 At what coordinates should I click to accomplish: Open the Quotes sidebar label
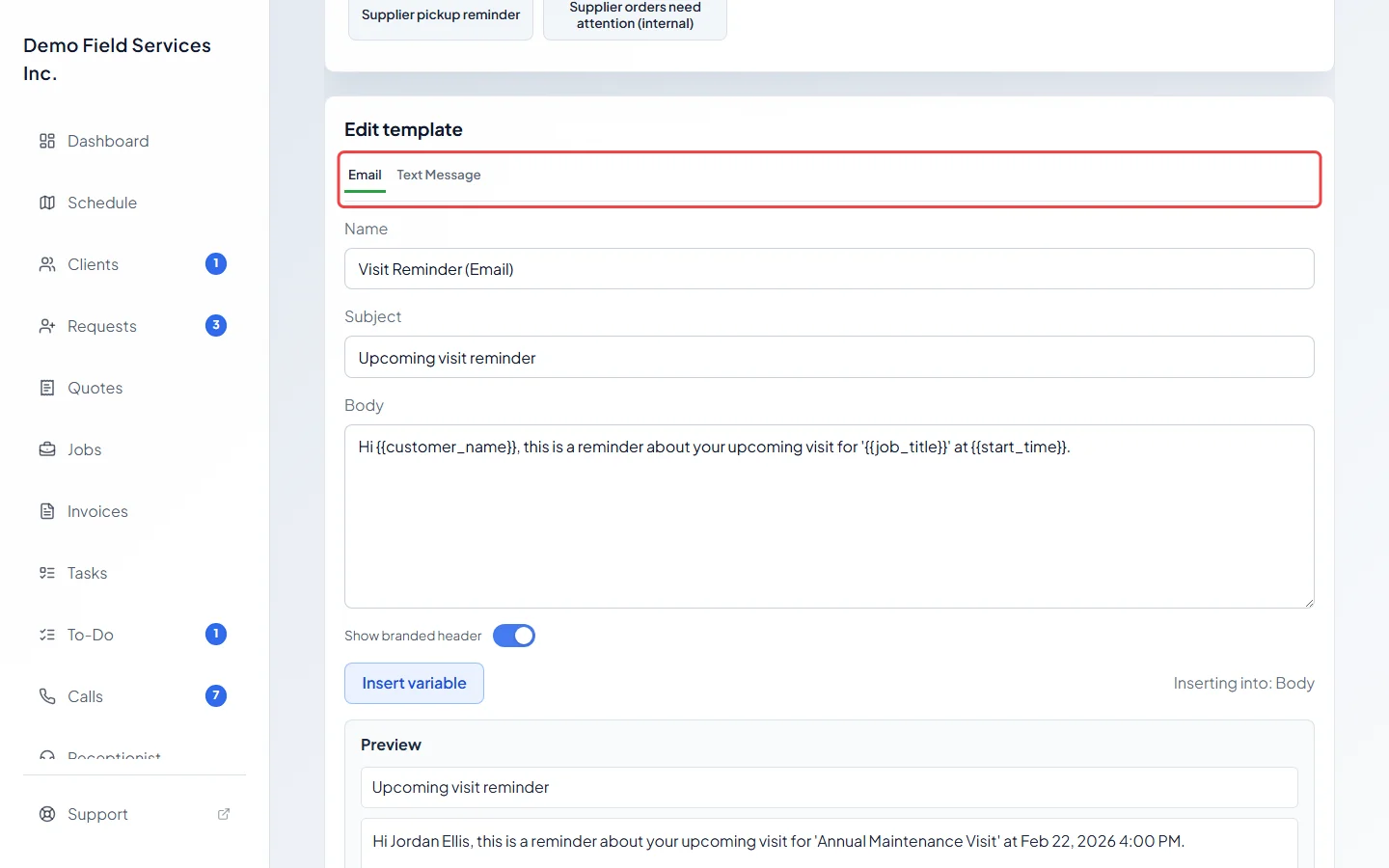(x=95, y=388)
